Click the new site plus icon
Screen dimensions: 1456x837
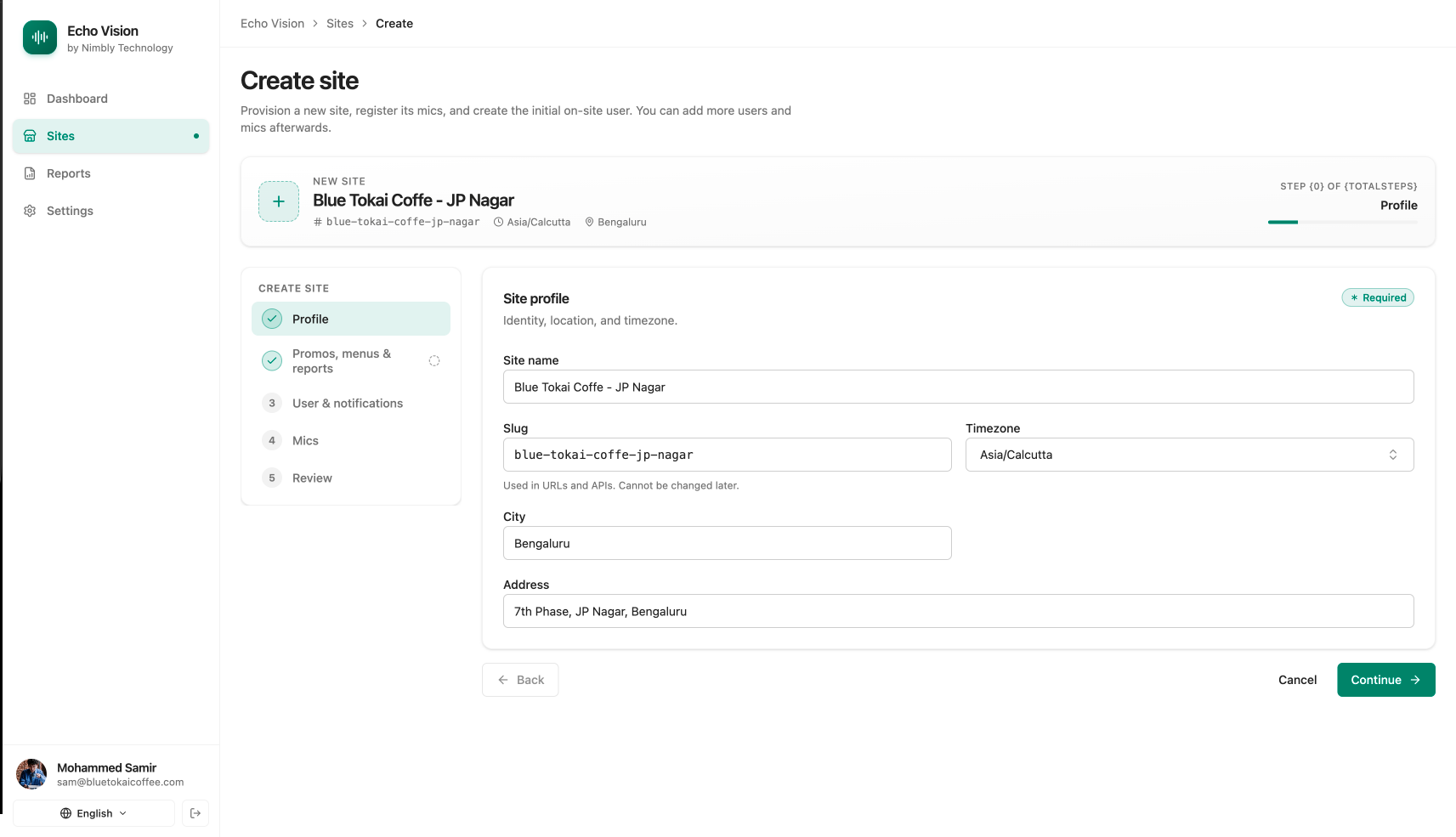point(279,201)
